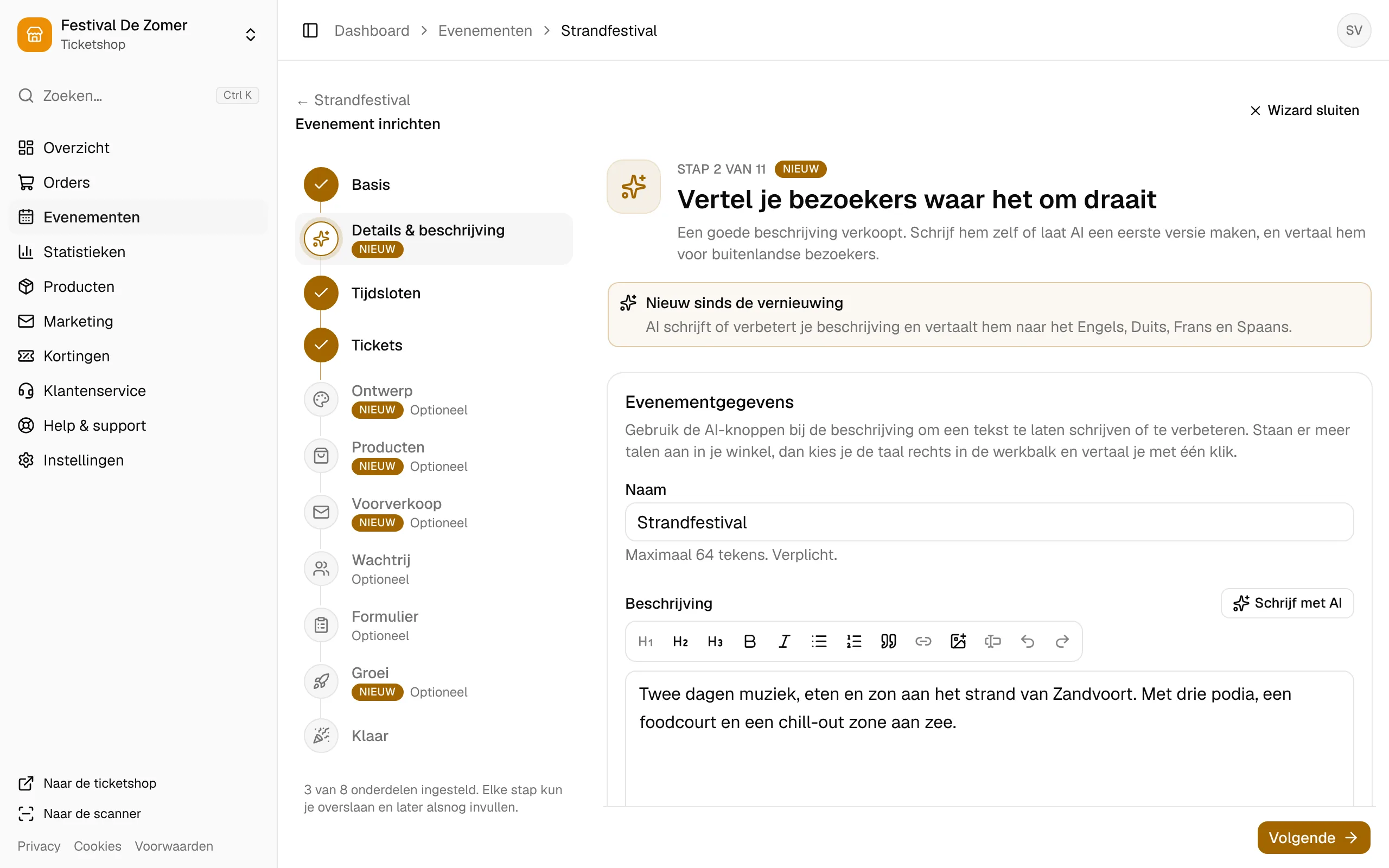Click the Zoeken search field
Screen dimensions: 1389x868
(x=138, y=95)
